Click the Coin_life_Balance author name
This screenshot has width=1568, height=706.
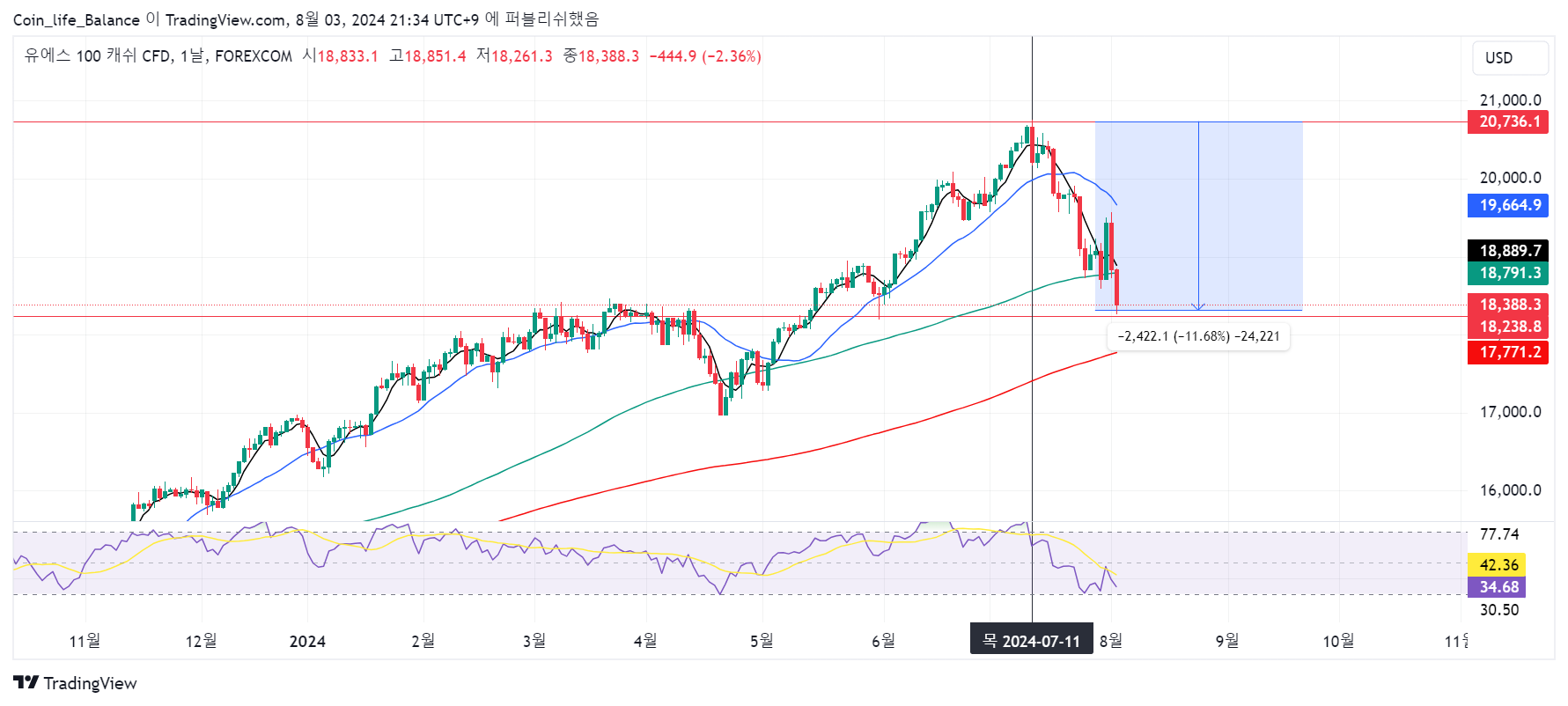pyautogui.click(x=77, y=19)
